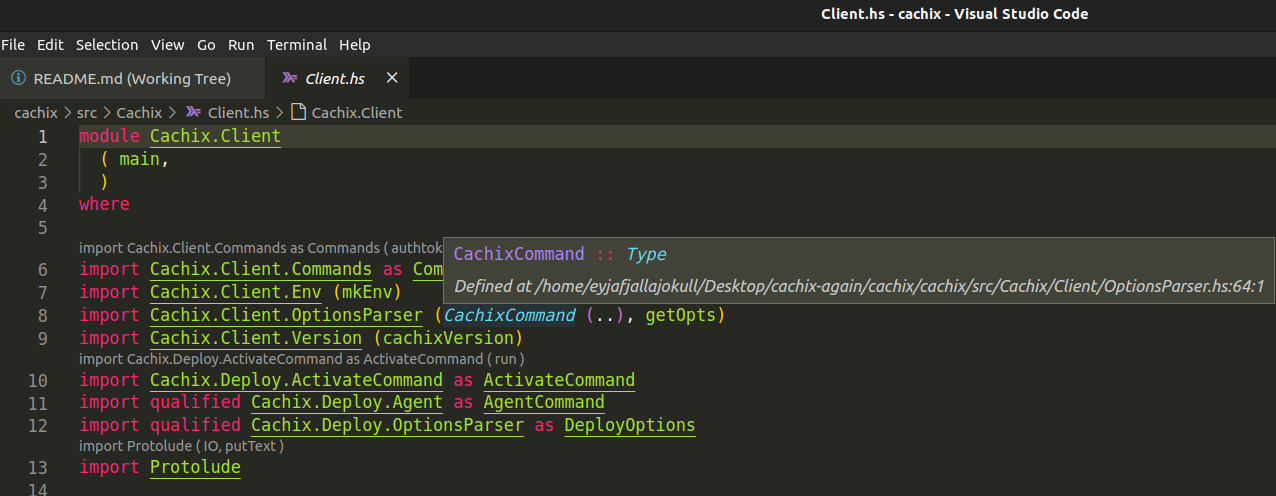
Task: Click 'main,' in the export list
Action: tap(145, 158)
